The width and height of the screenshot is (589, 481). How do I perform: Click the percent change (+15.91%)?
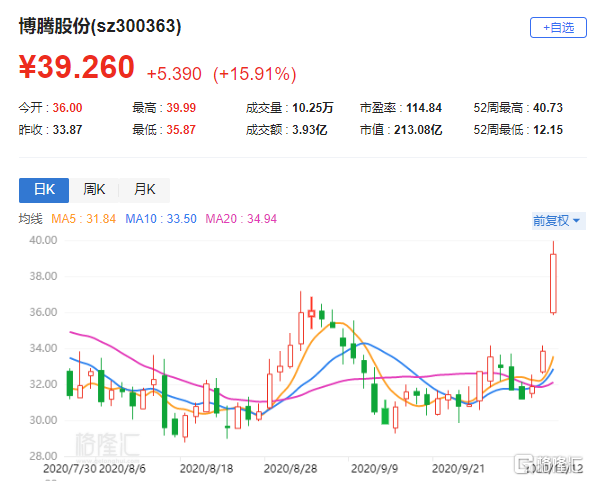[x=255, y=74]
